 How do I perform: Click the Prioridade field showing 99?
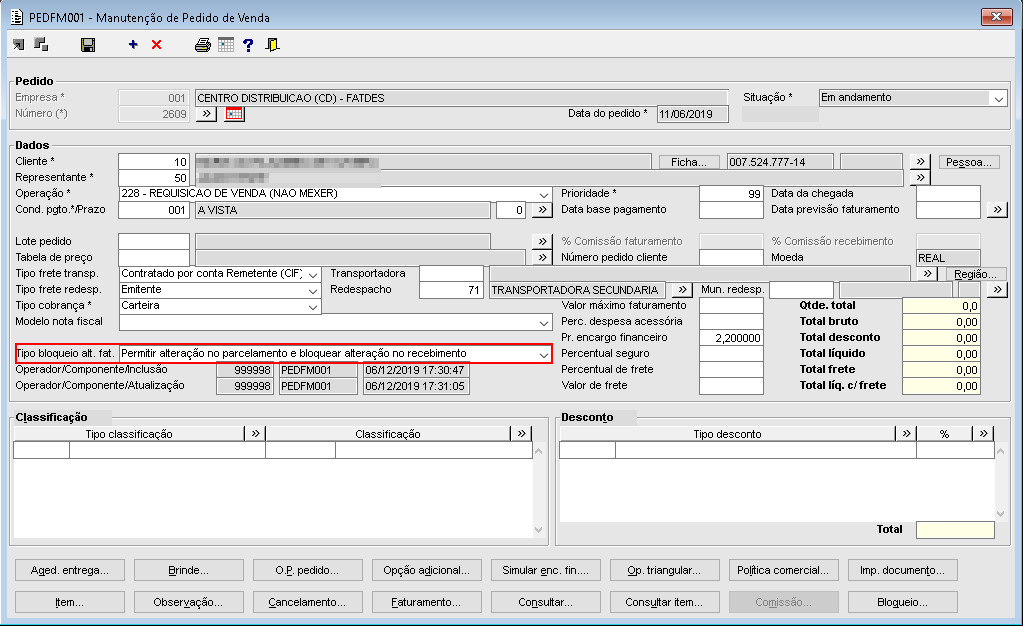(731, 194)
